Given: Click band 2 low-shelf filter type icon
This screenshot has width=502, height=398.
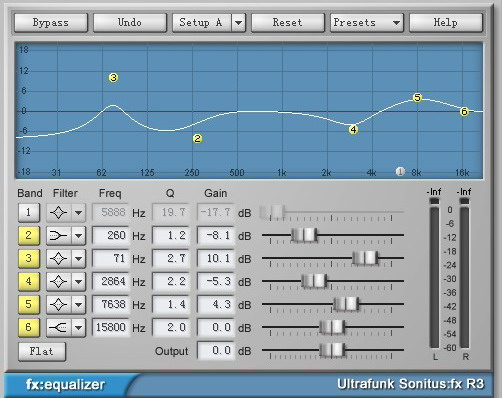Looking at the screenshot, I should (59, 236).
